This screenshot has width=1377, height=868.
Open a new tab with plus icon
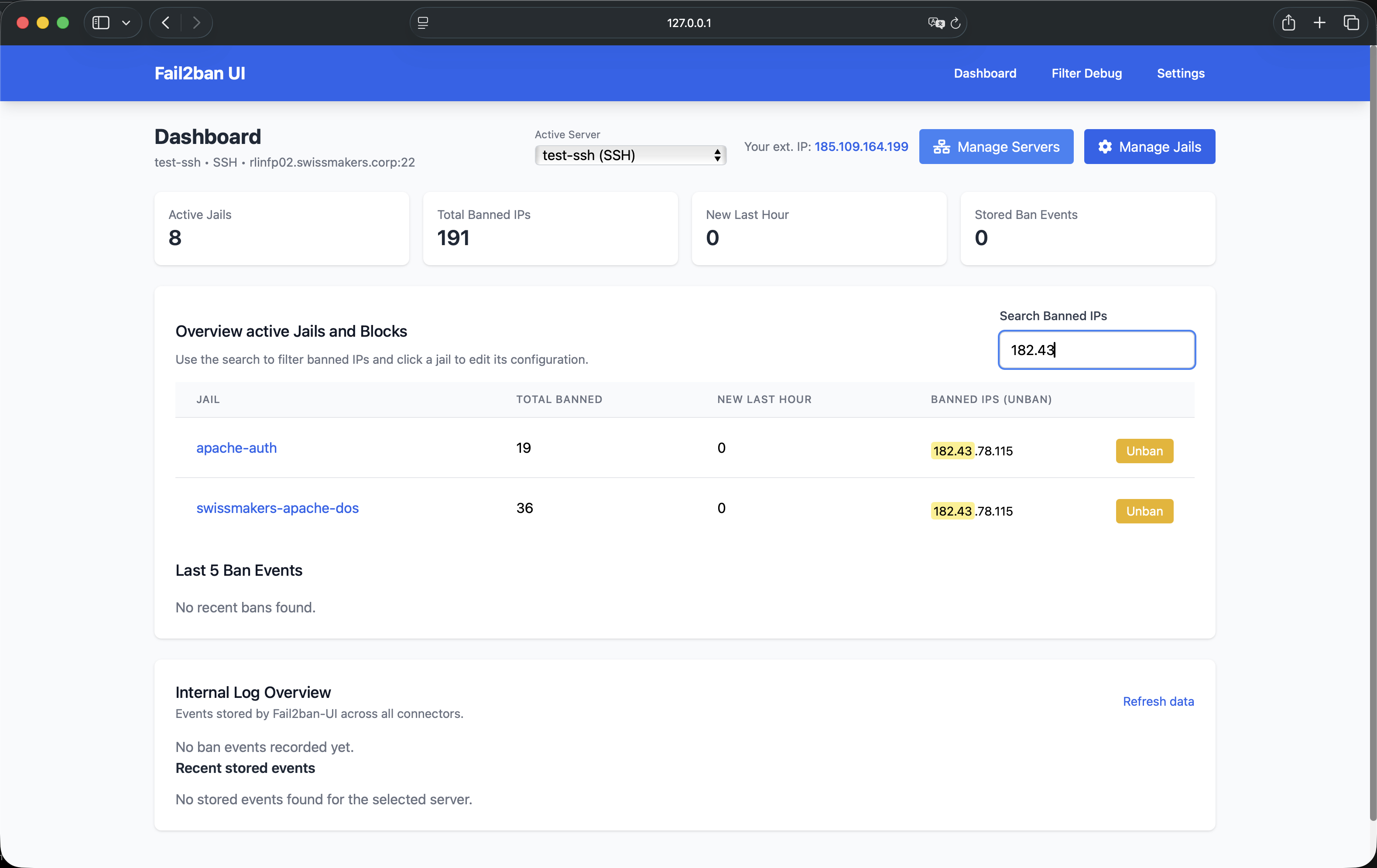point(1319,23)
